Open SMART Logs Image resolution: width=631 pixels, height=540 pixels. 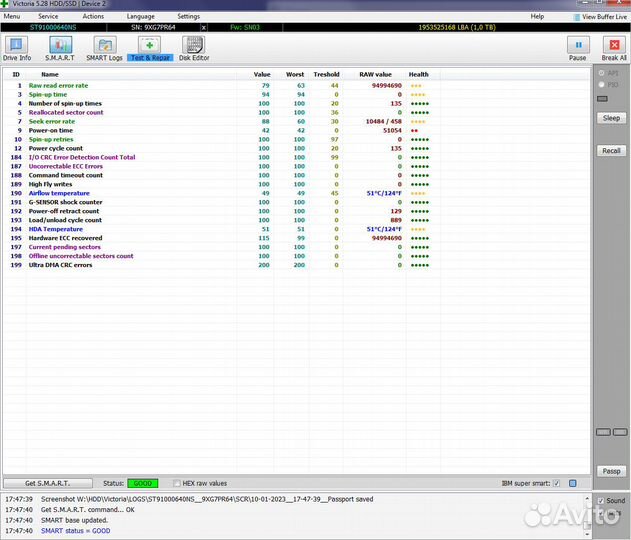point(104,47)
